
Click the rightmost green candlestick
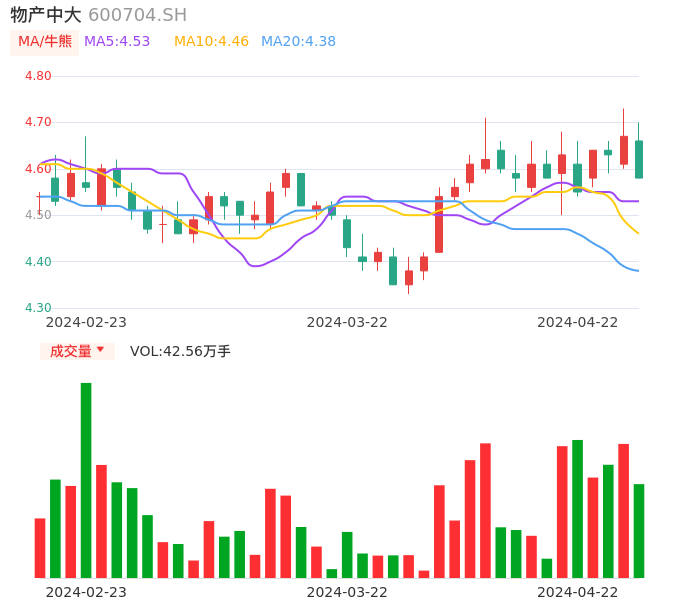click(639, 159)
